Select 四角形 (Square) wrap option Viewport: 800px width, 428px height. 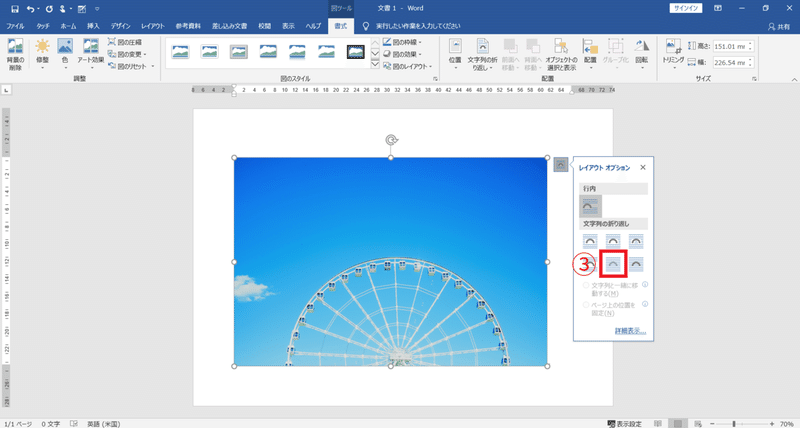click(x=590, y=241)
